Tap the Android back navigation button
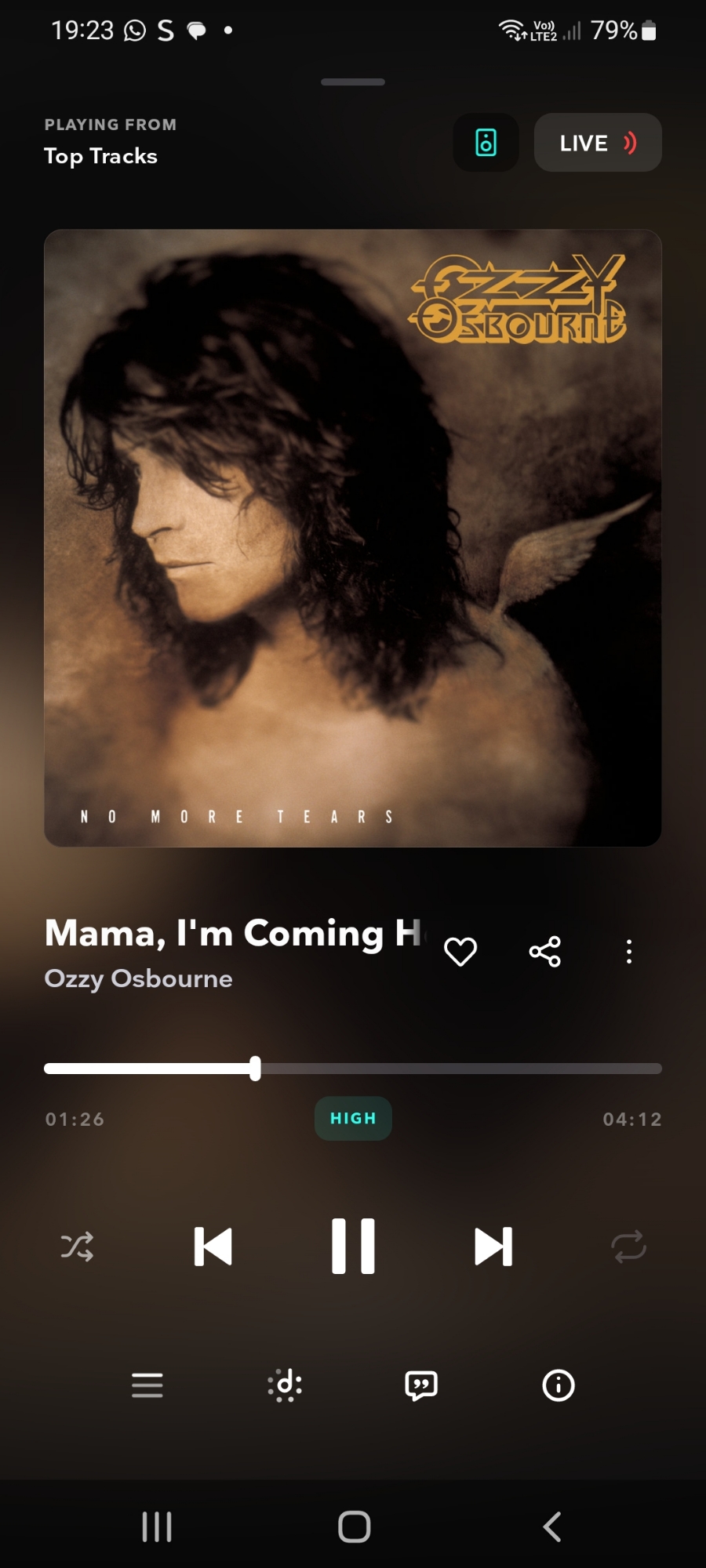This screenshot has width=706, height=1568. (x=552, y=1526)
